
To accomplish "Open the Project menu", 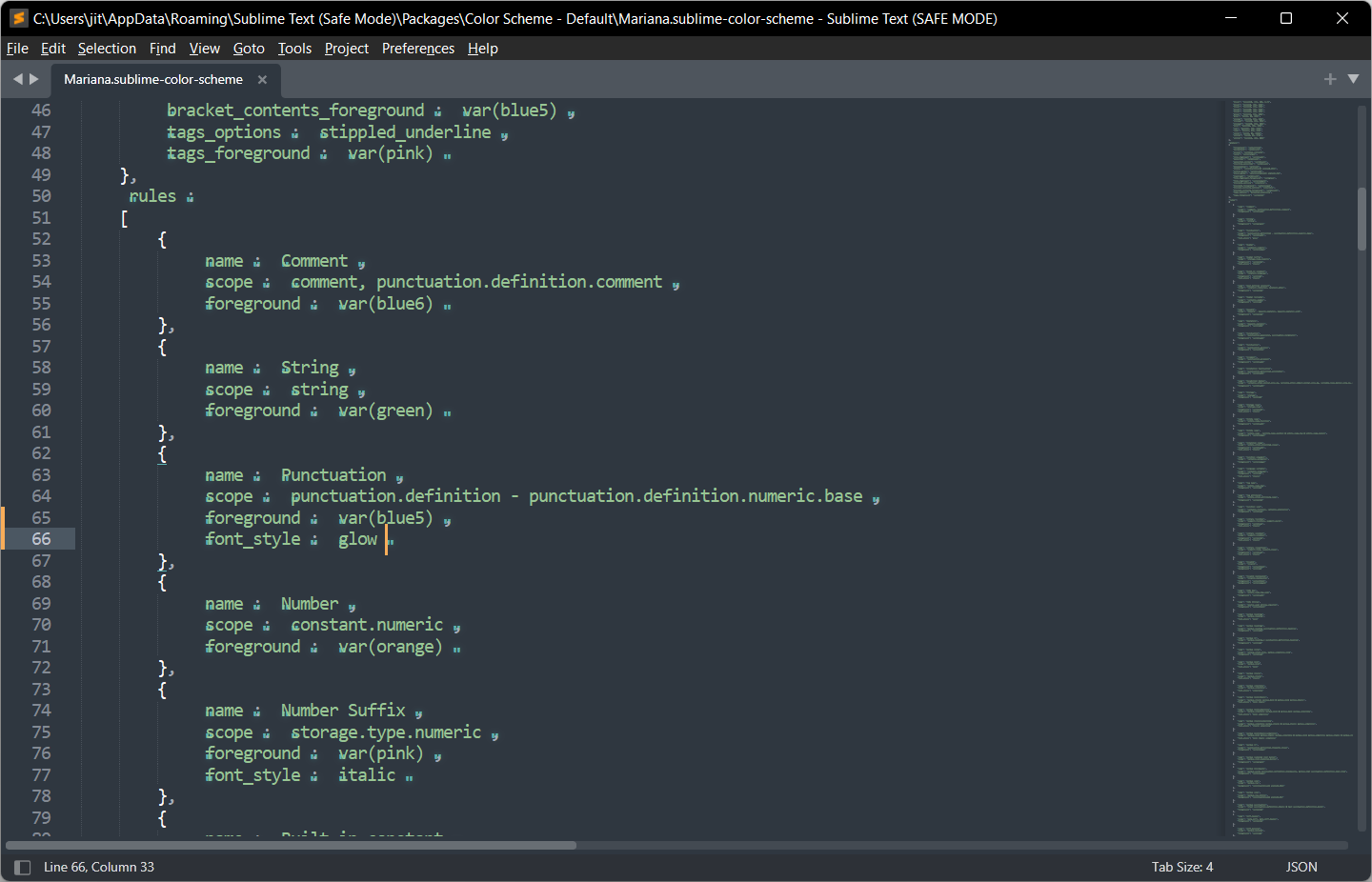I will click(347, 49).
